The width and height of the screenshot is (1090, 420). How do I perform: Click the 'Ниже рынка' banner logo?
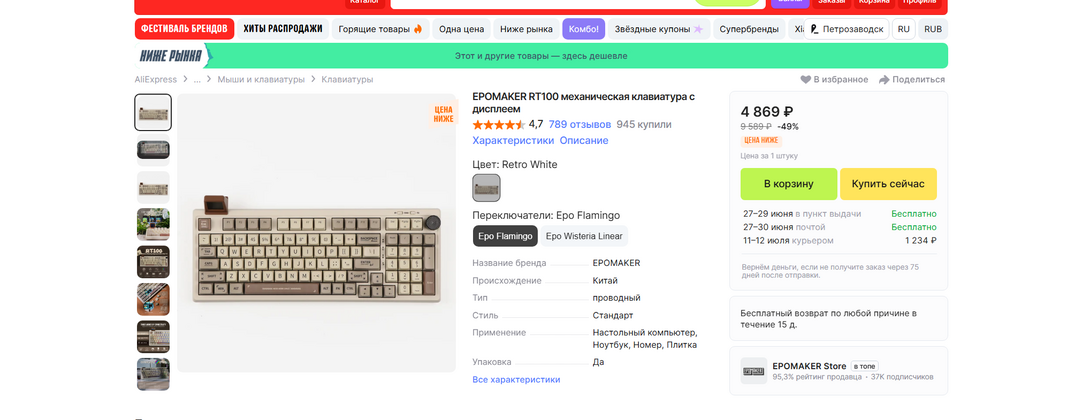click(171, 56)
